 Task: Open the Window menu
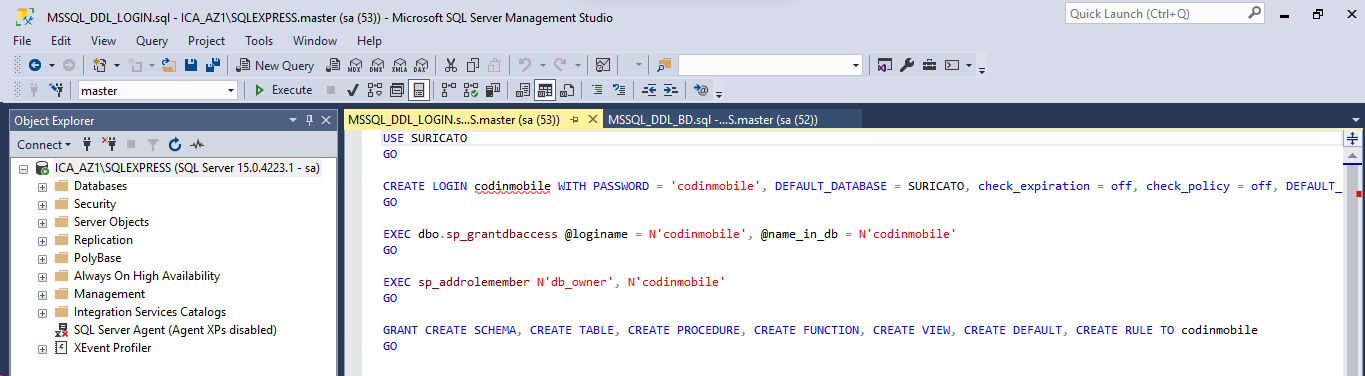[315, 41]
